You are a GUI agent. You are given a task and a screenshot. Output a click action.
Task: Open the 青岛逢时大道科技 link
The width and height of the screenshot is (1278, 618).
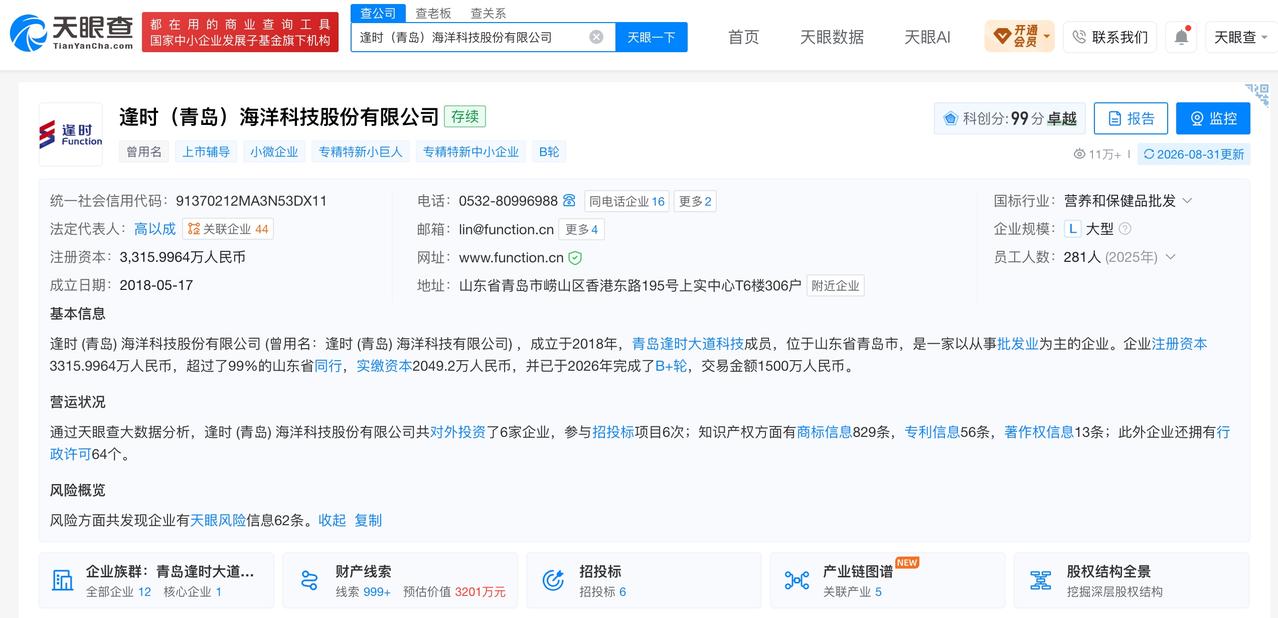pyautogui.click(x=688, y=343)
